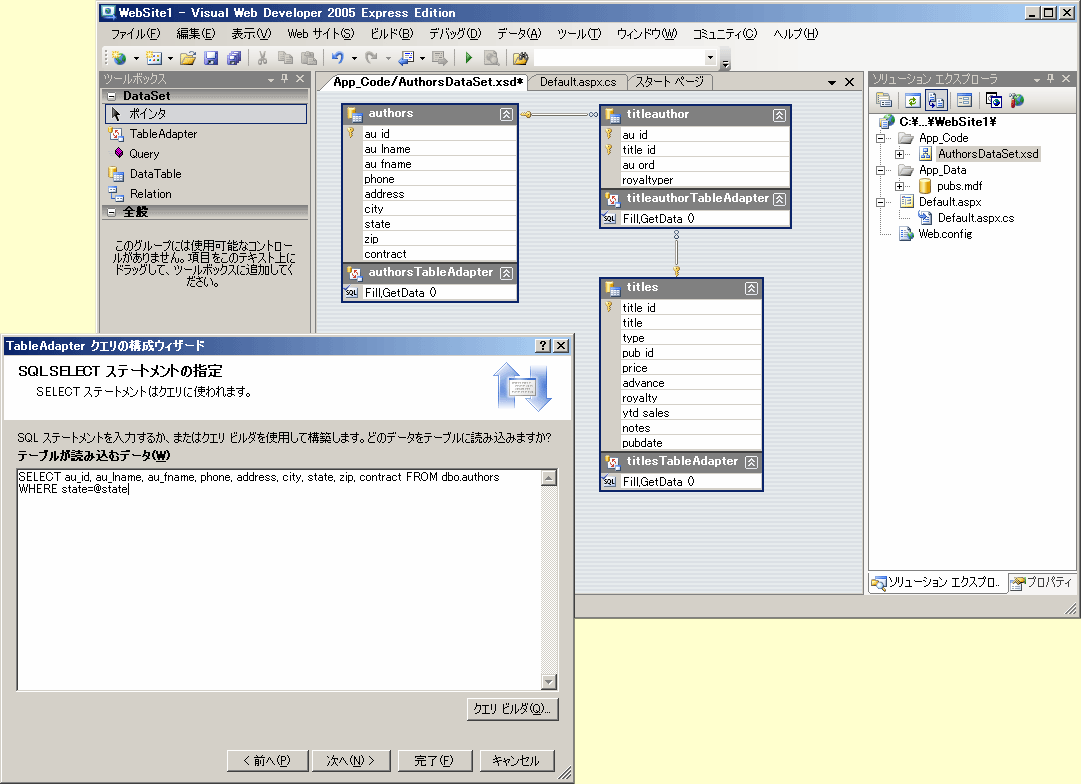Click the SQL text box scroll-down arrow
This screenshot has width=1081, height=784.
[x=549, y=683]
